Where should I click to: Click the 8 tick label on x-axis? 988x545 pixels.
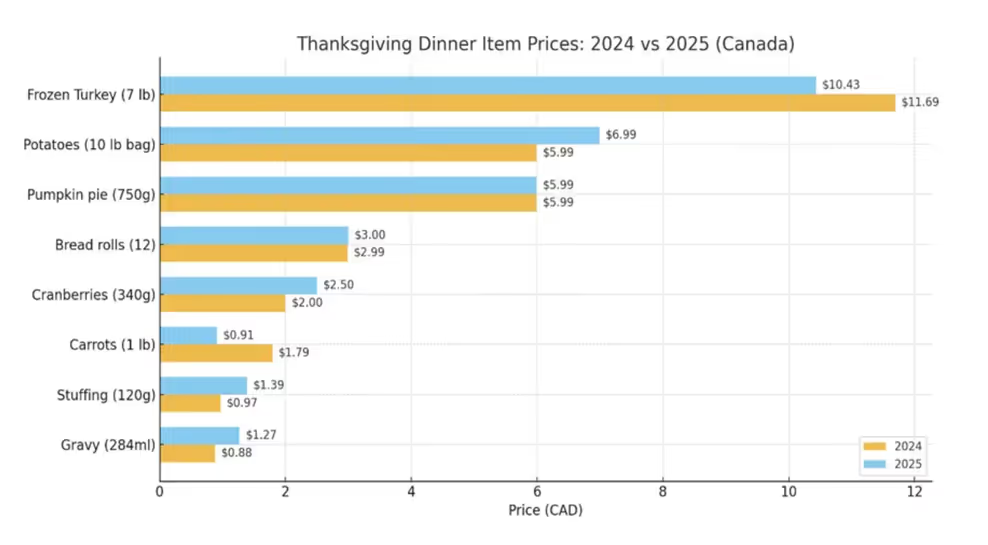coord(662,491)
